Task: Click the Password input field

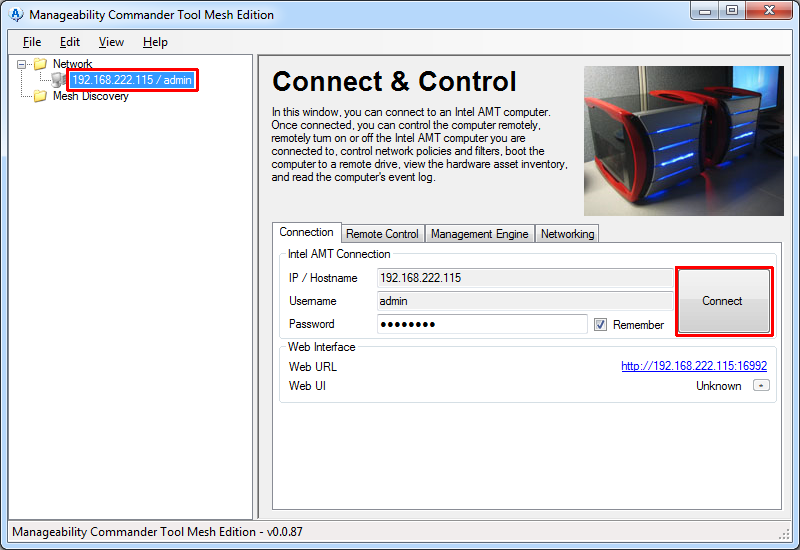Action: click(x=482, y=324)
